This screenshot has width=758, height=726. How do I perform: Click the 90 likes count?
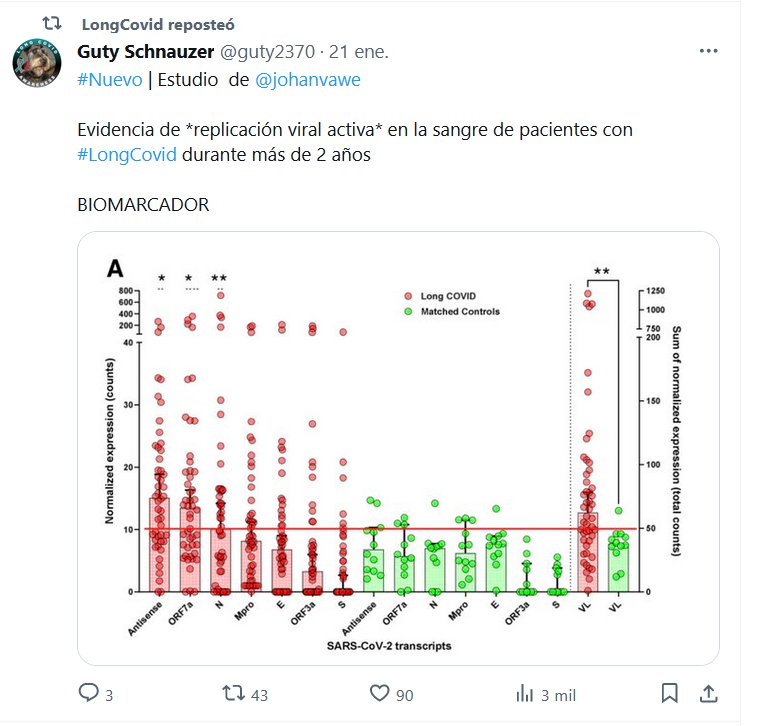coord(406,694)
